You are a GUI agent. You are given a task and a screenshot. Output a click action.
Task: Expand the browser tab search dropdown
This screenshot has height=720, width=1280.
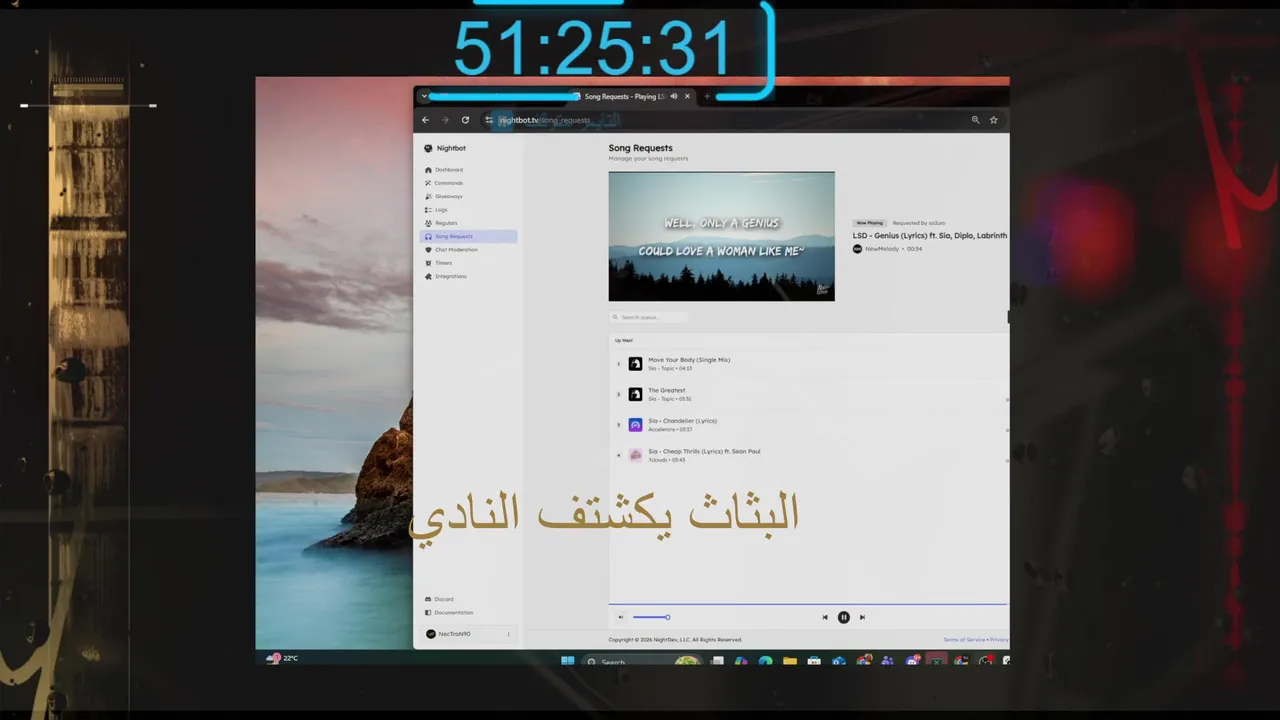[x=424, y=97]
